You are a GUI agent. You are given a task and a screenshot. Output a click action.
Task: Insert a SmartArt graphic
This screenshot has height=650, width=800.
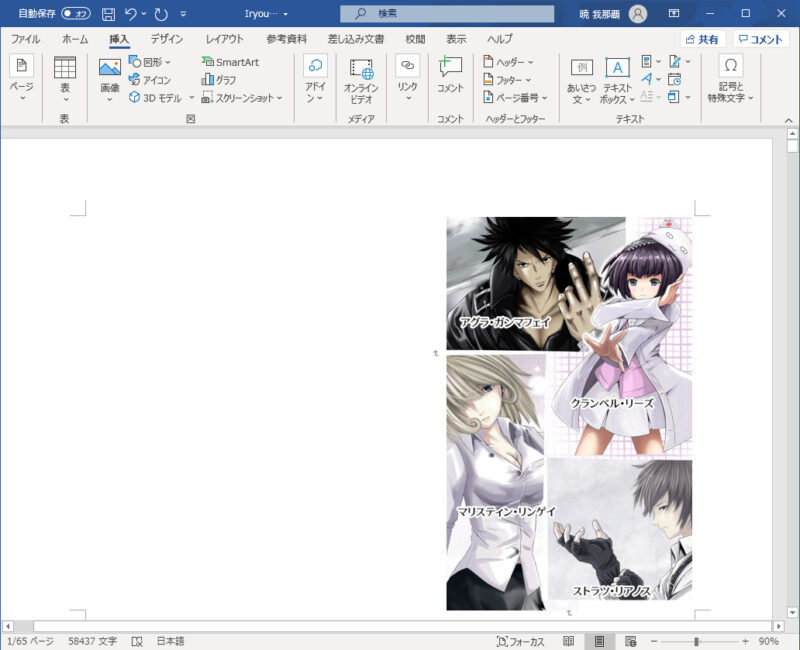click(231, 62)
